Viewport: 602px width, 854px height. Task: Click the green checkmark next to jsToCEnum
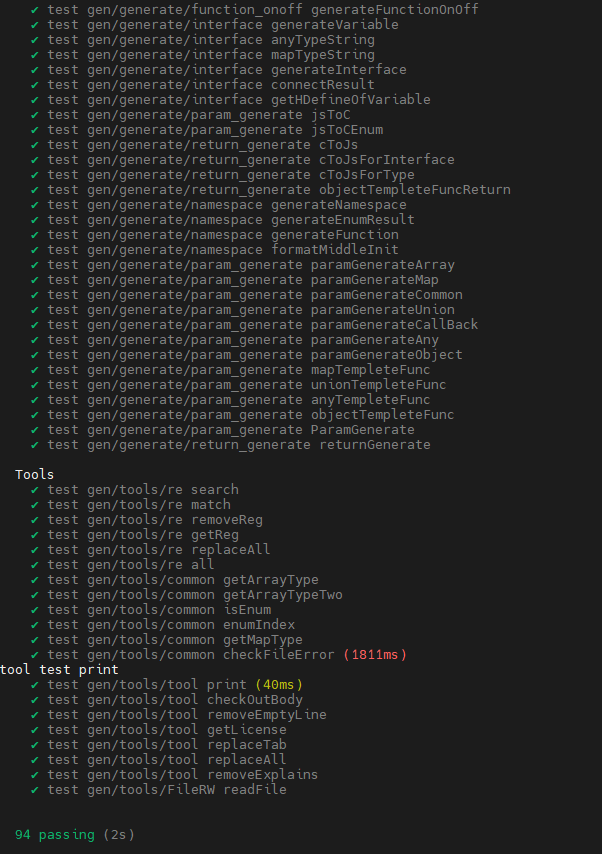click(x=34, y=130)
